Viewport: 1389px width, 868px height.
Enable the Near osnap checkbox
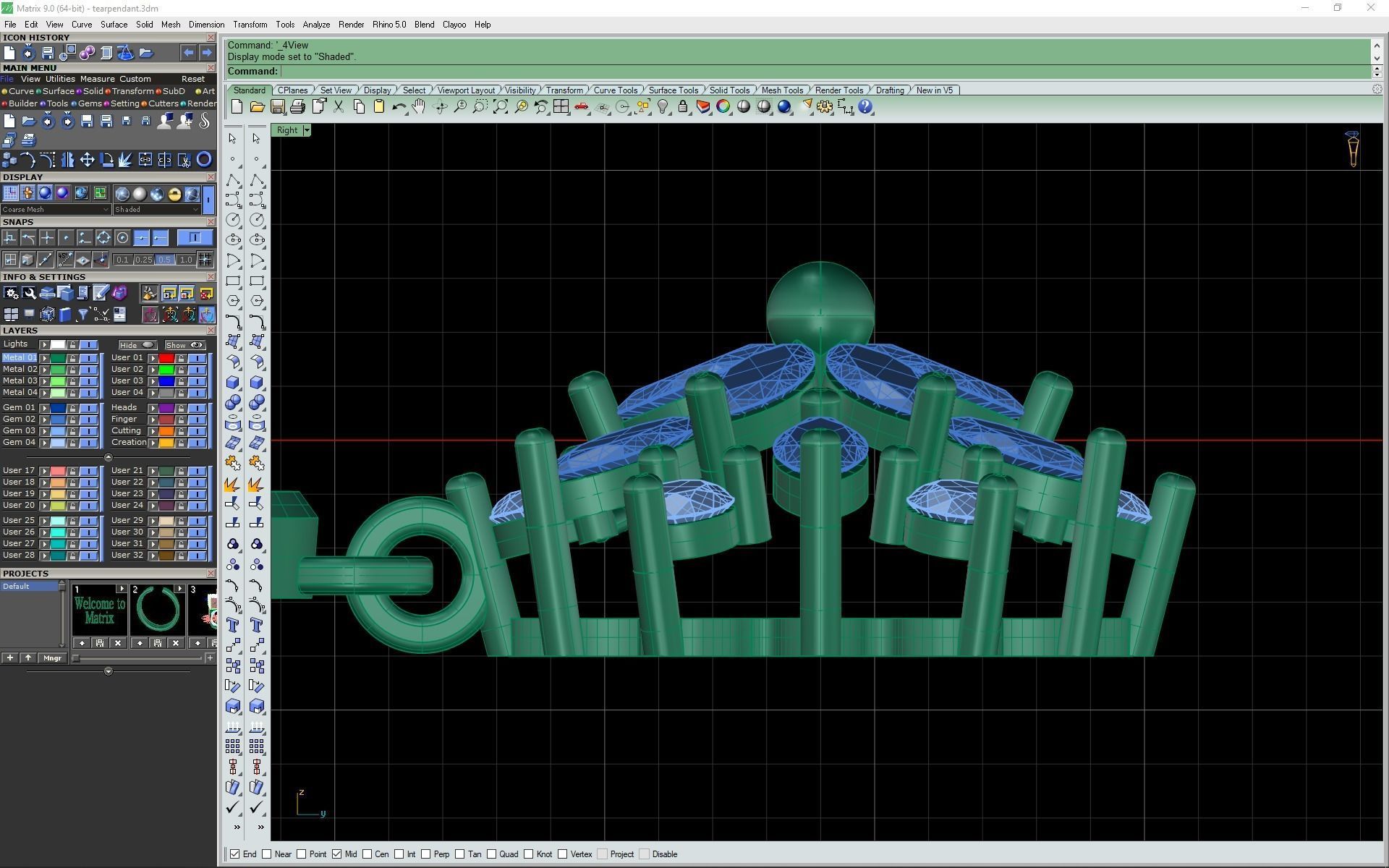point(267,854)
